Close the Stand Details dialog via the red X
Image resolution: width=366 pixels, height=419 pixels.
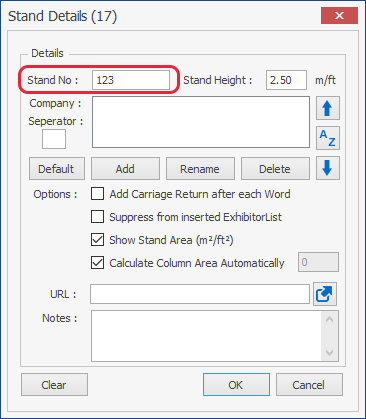pos(339,15)
